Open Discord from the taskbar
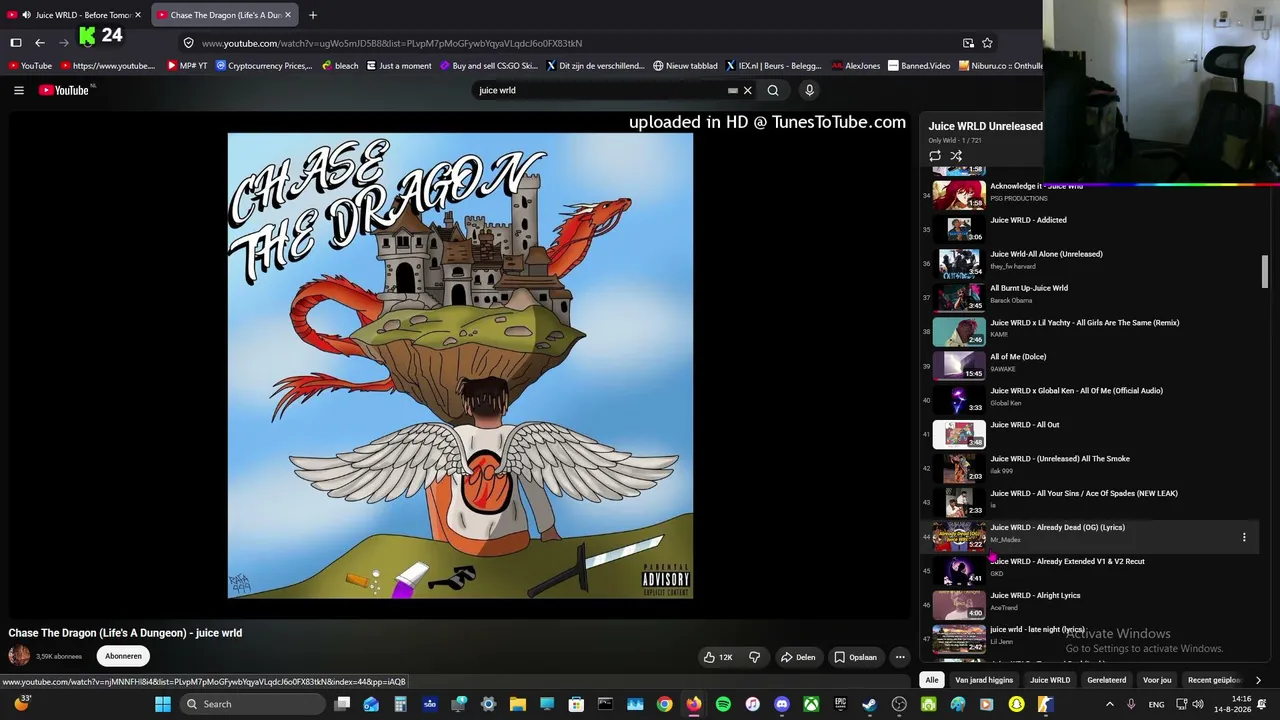The image size is (1280, 720). [x=781, y=704]
